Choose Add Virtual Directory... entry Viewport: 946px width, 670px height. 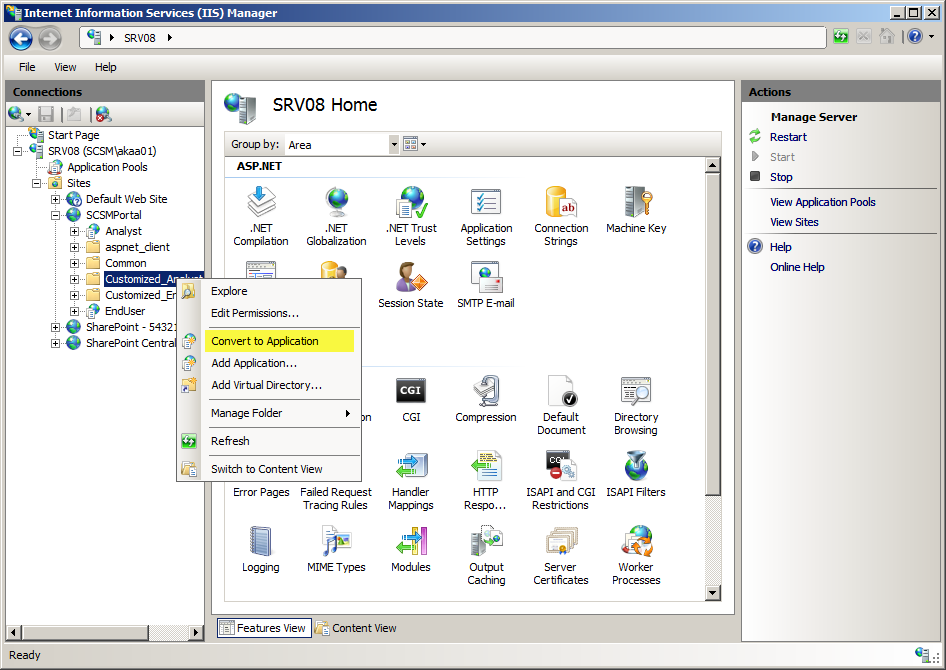click(x=269, y=385)
